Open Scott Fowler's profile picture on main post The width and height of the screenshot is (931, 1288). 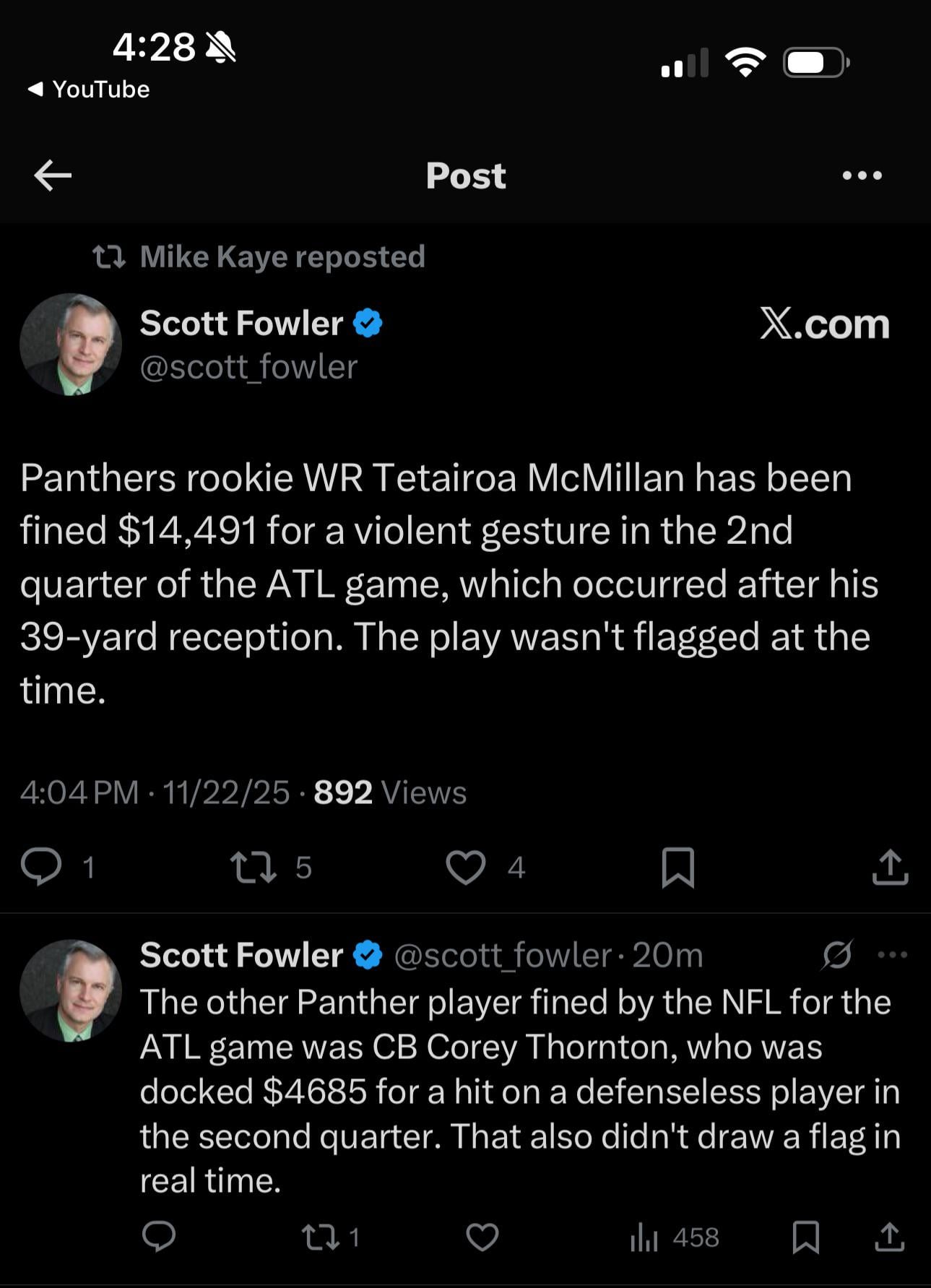70,345
